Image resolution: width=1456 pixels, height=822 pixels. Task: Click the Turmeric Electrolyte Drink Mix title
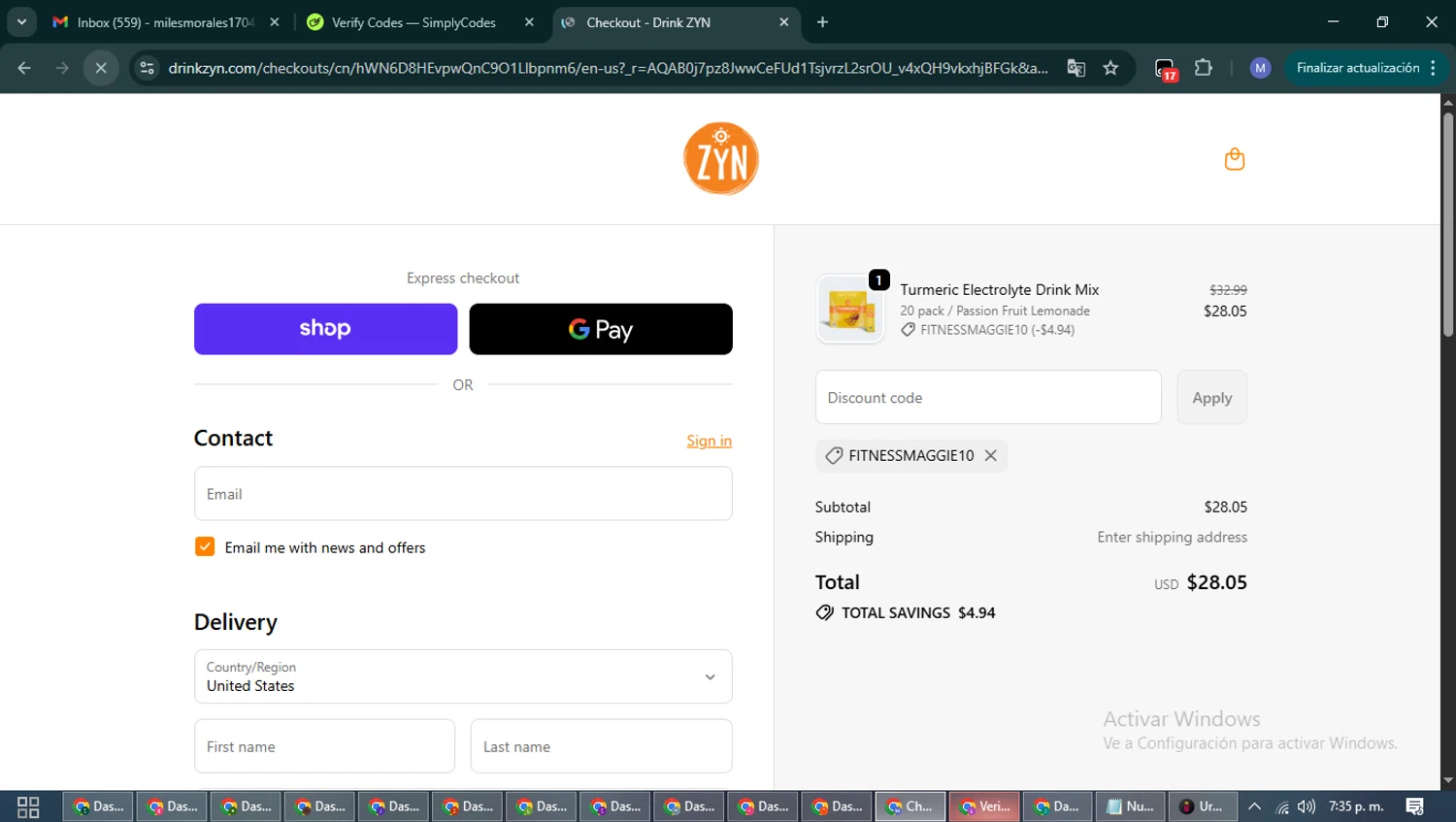[x=999, y=289]
